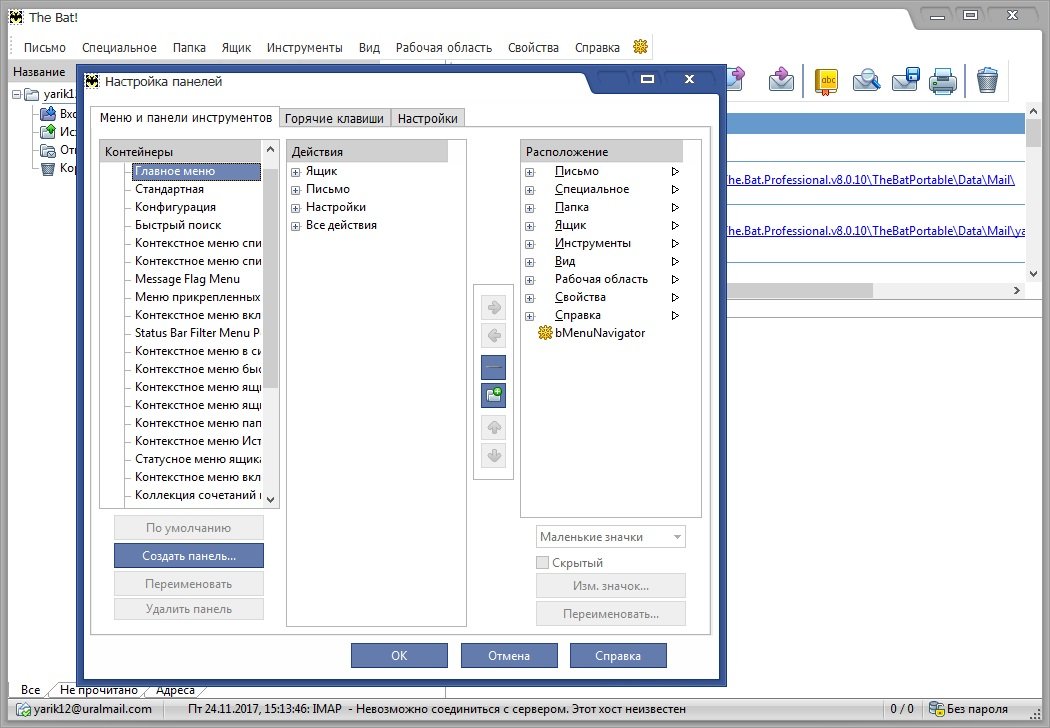Click the containers list scroll down arrow

(270, 499)
